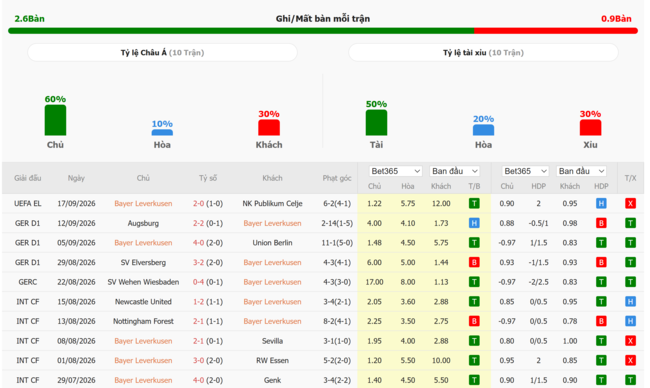Screen dimensions: 650x388
Task: Click green T/X badge in Augsburg row
Action: (x=630, y=223)
